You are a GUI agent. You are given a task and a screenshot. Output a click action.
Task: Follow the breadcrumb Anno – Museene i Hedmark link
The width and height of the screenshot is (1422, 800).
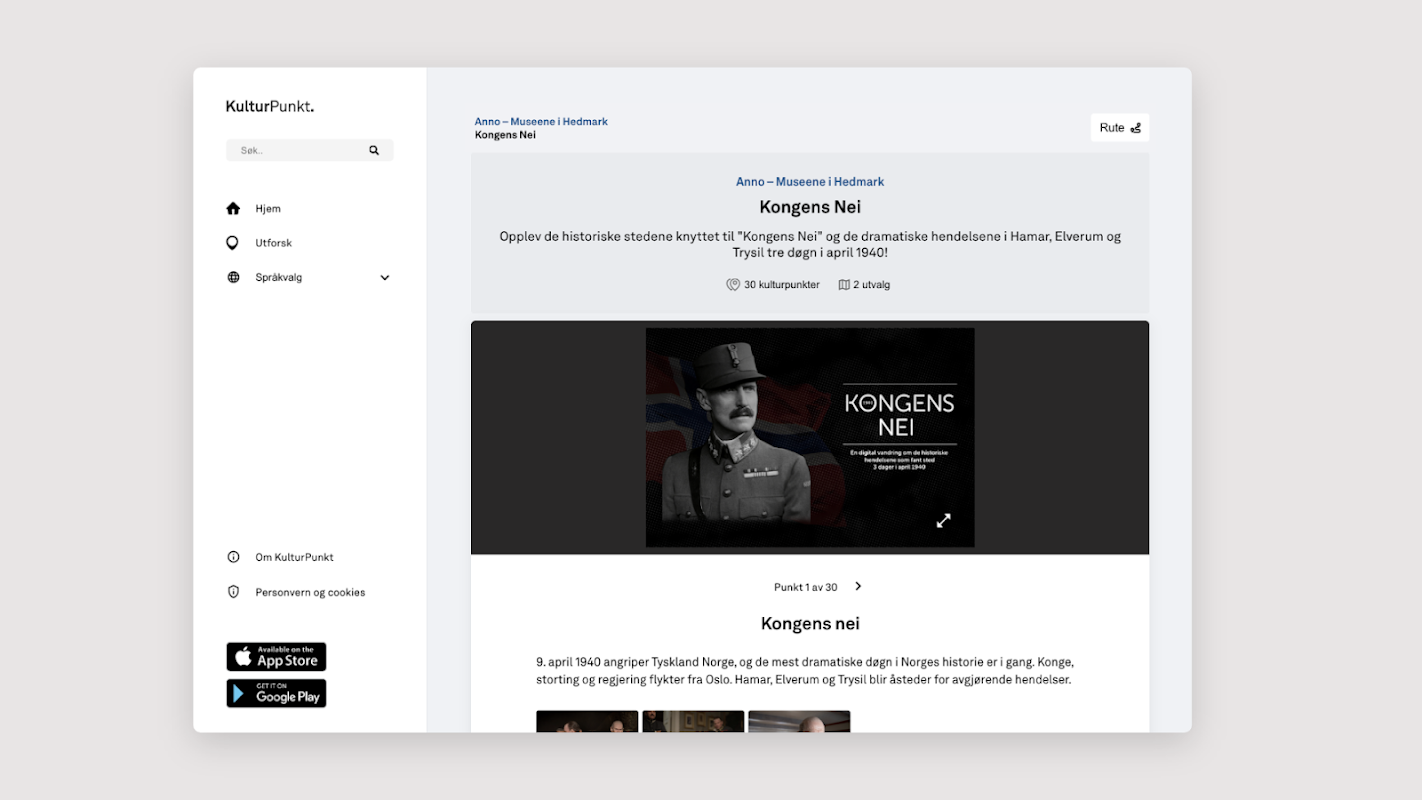tap(541, 122)
